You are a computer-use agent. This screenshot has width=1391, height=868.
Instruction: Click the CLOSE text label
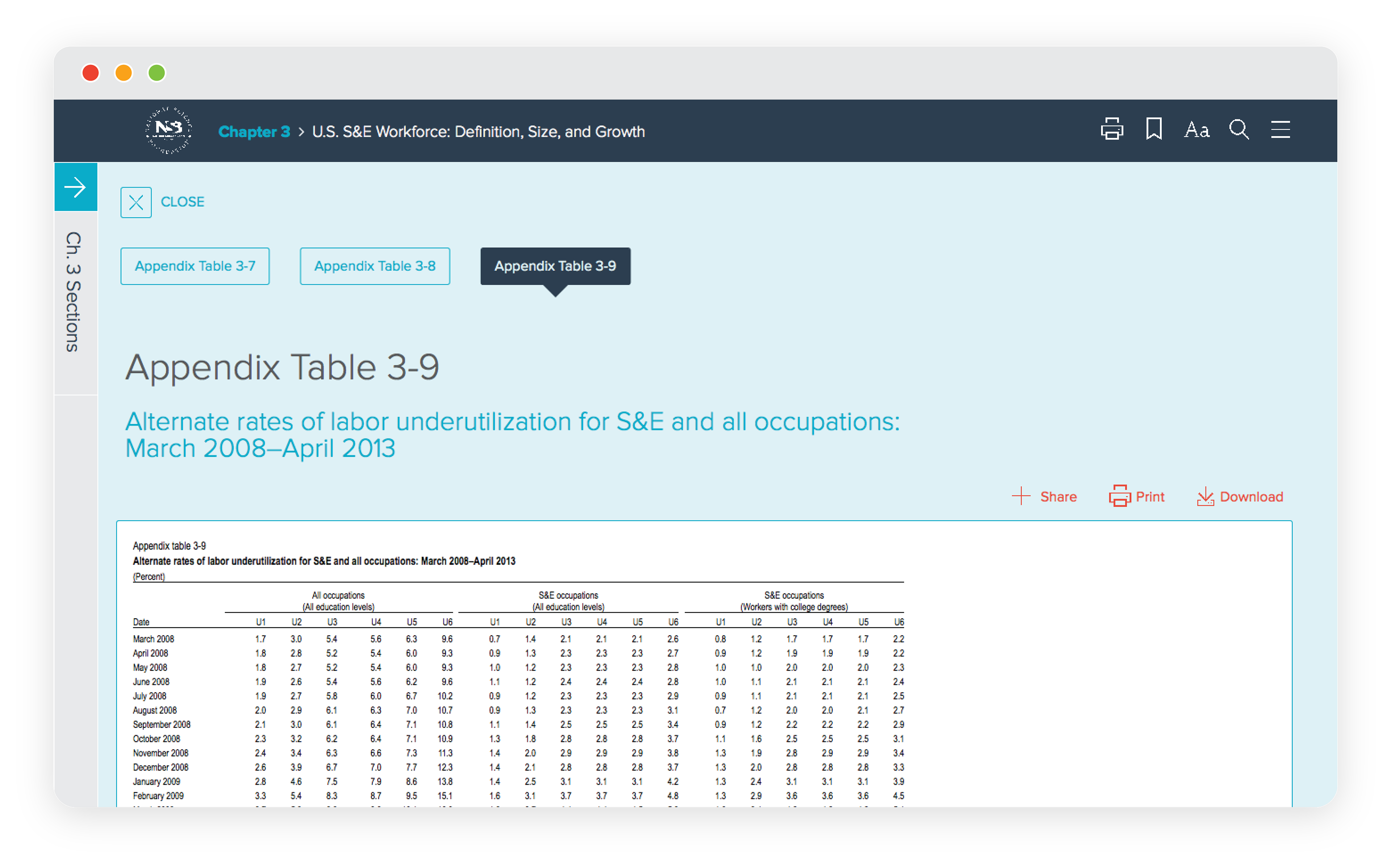183,202
